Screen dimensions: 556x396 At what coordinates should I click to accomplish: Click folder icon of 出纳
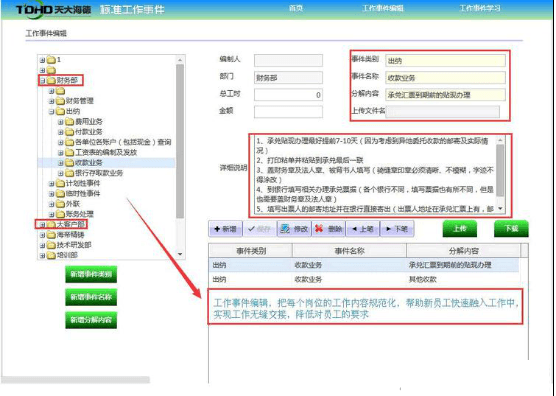click(x=61, y=111)
